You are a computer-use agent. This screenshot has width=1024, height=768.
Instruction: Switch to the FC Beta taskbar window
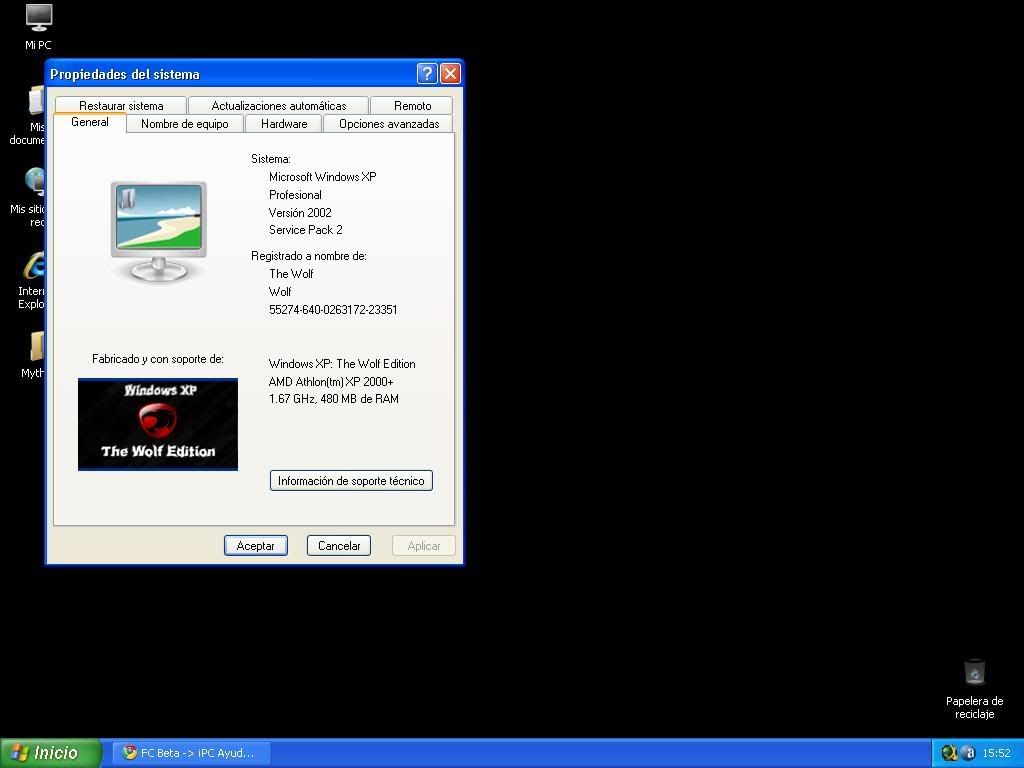pos(190,753)
